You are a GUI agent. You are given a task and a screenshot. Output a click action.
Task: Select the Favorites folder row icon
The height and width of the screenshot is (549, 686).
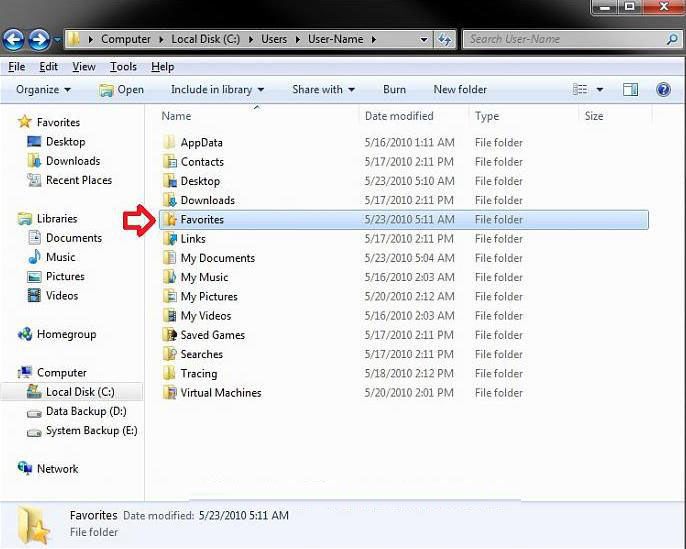pos(169,219)
